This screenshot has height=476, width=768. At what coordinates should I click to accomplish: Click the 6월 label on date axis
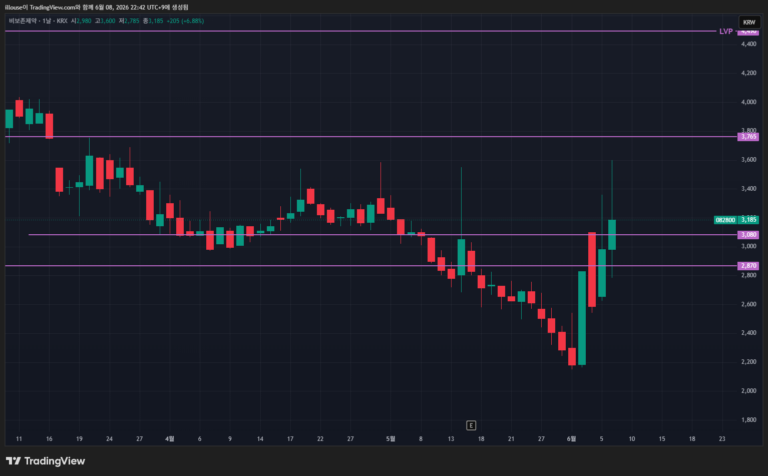click(x=571, y=439)
